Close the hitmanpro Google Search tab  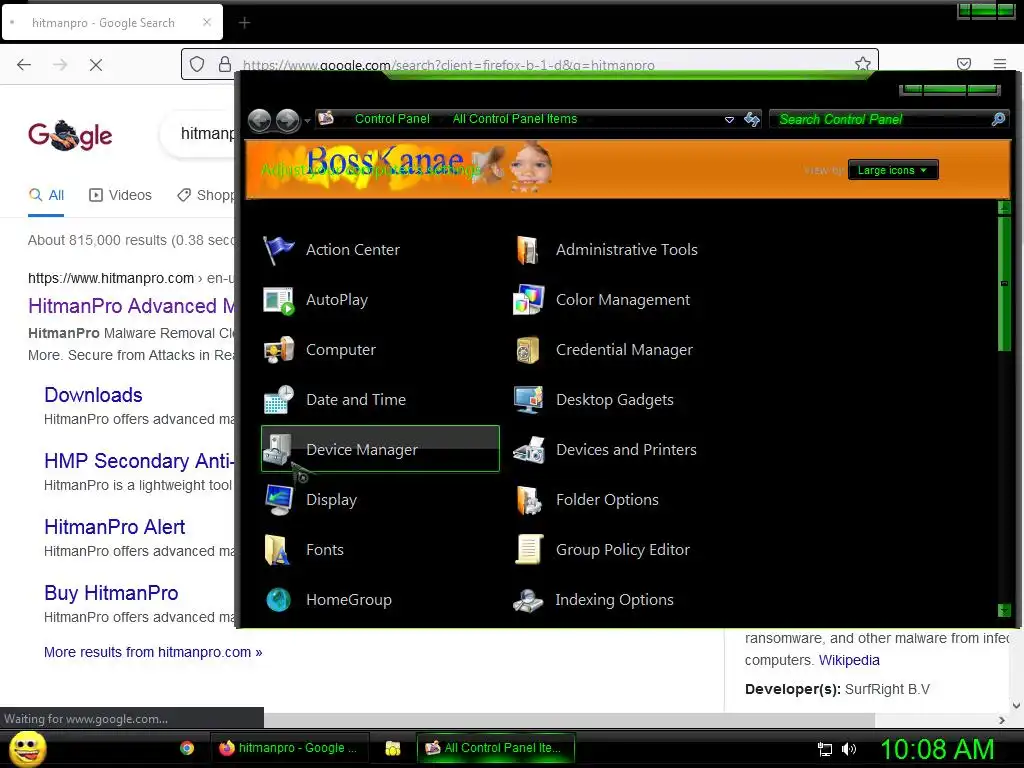(x=206, y=22)
